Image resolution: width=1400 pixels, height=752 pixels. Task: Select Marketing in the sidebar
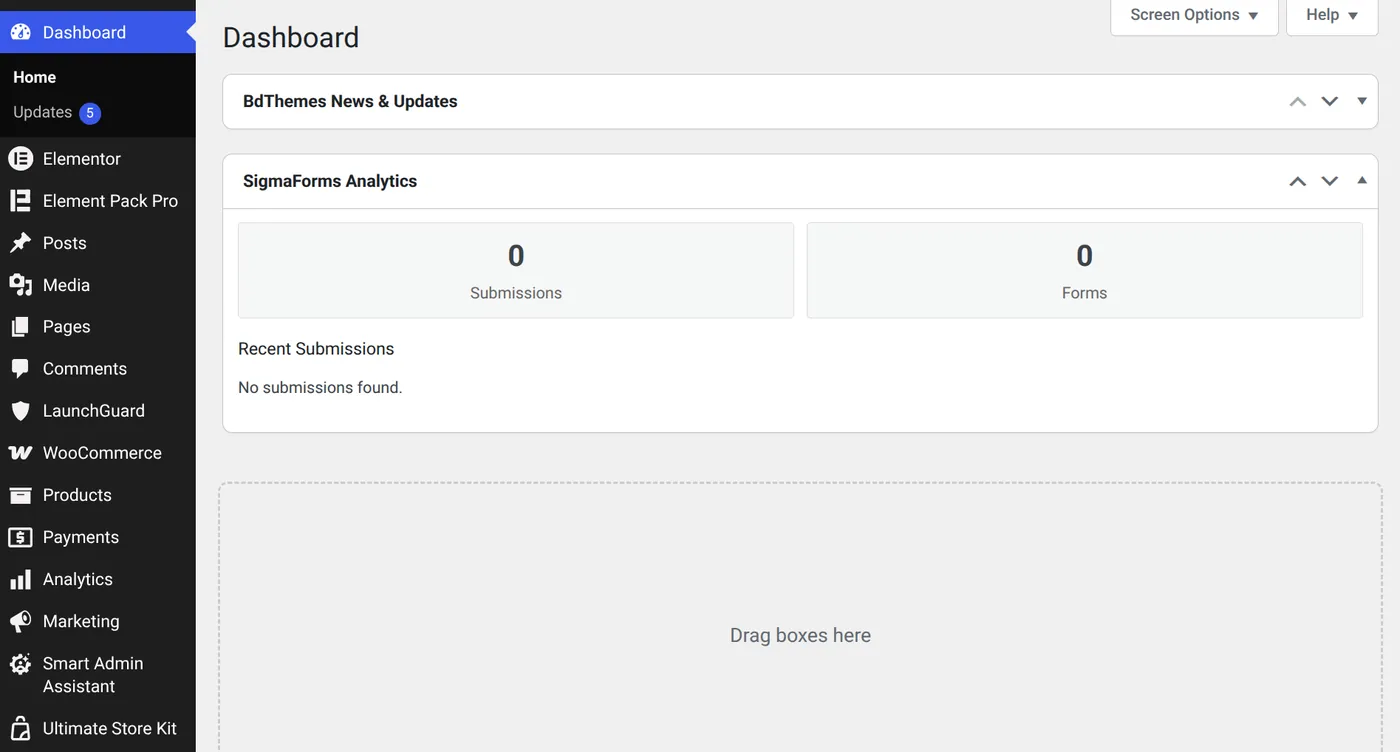click(98, 621)
